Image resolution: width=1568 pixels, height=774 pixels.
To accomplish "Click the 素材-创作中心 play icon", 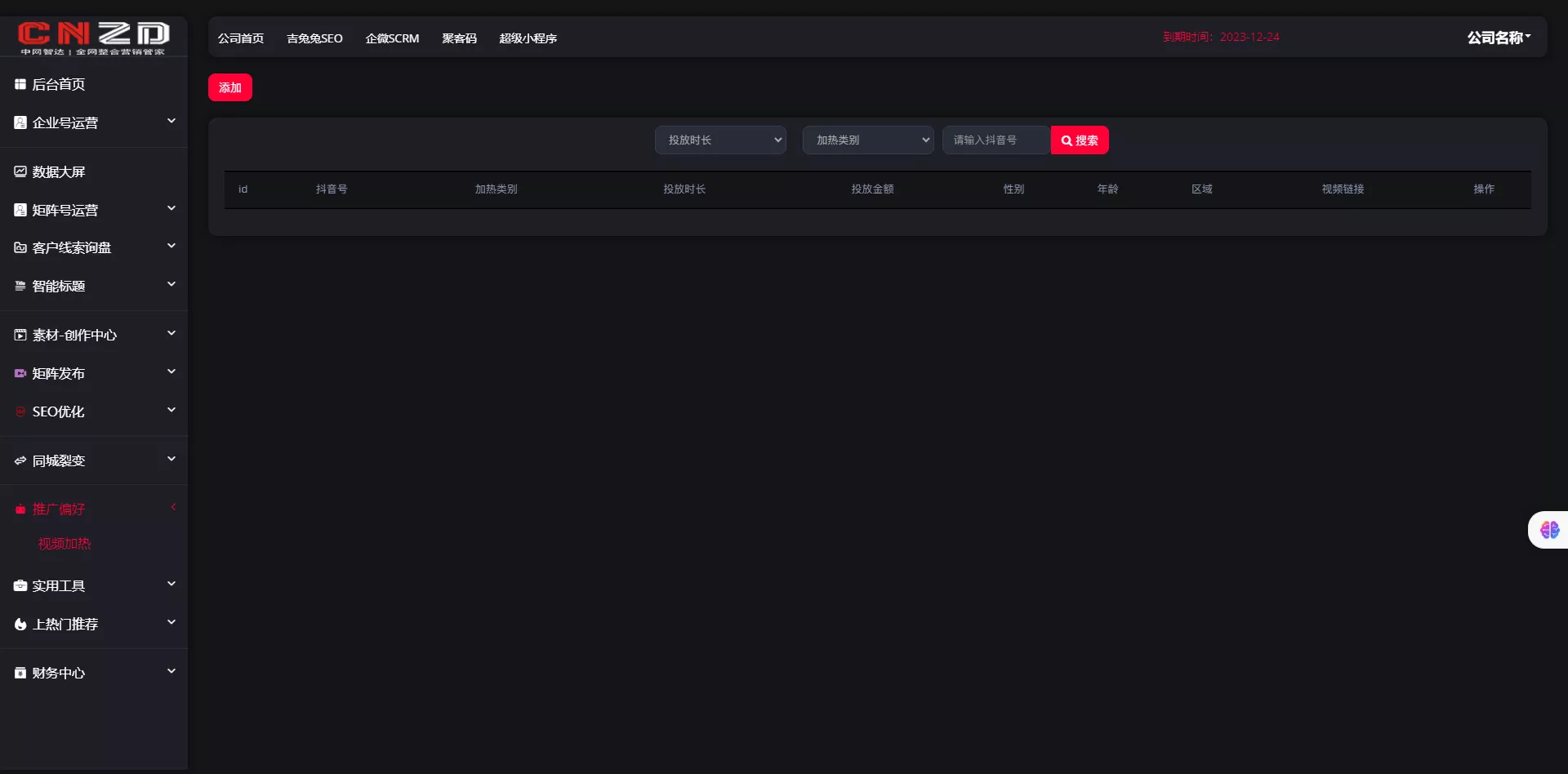I will click(x=20, y=335).
